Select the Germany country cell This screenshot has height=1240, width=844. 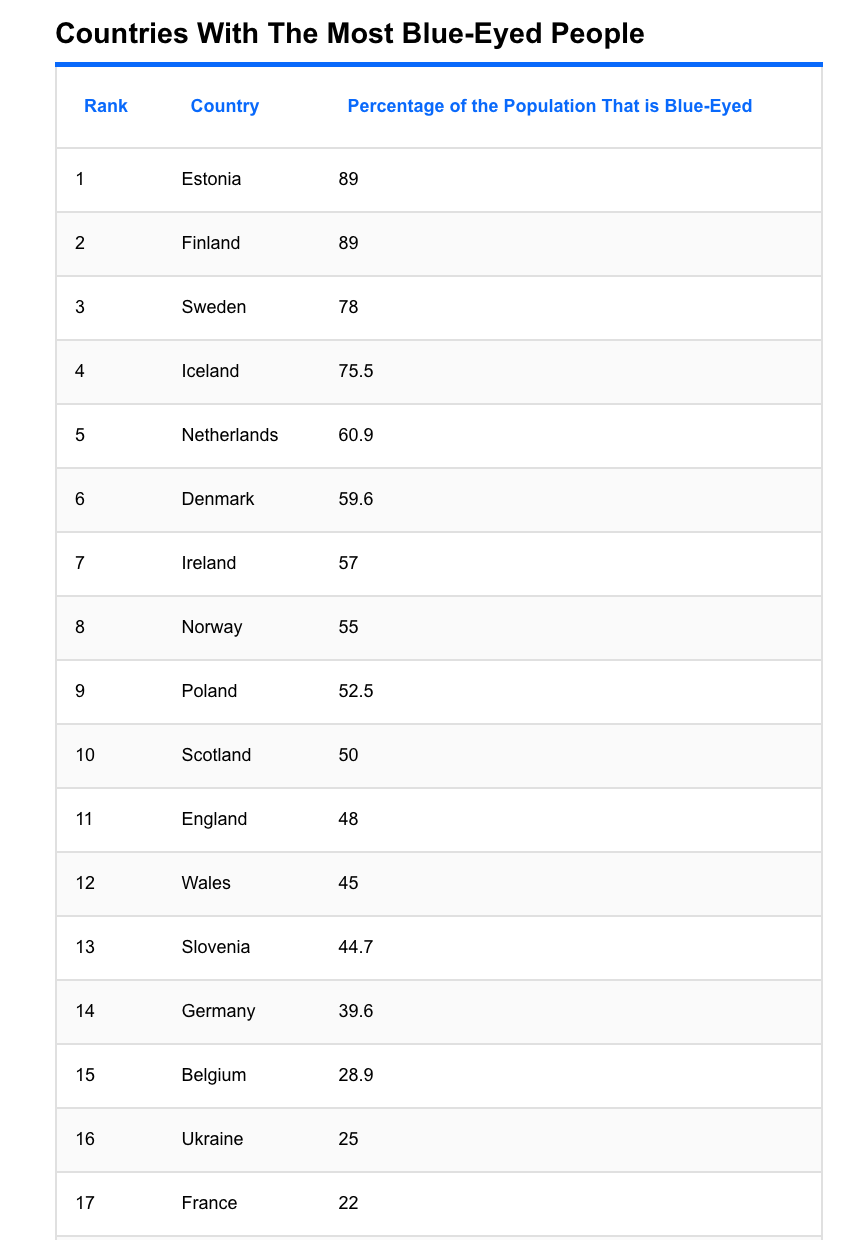(x=218, y=1011)
